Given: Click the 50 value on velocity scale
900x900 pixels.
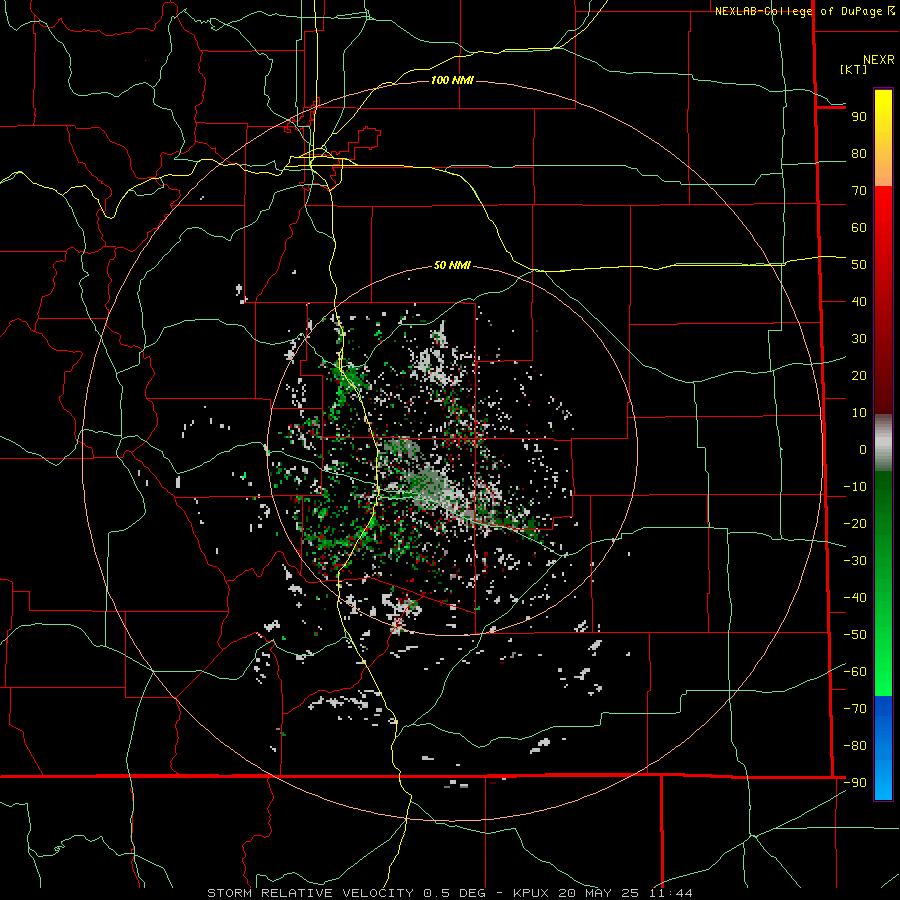Looking at the screenshot, I should (859, 265).
